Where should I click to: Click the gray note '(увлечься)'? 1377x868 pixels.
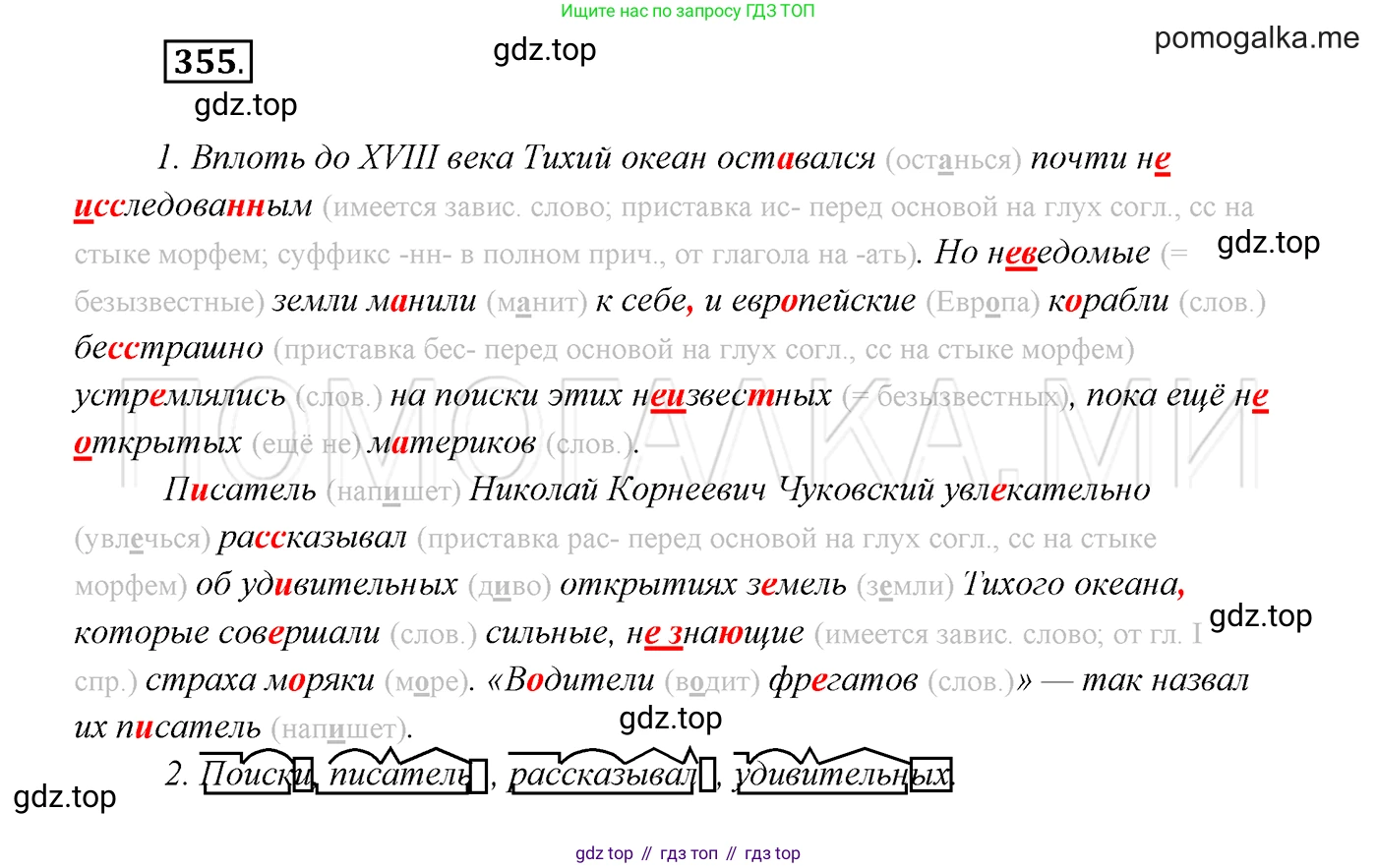(x=143, y=539)
